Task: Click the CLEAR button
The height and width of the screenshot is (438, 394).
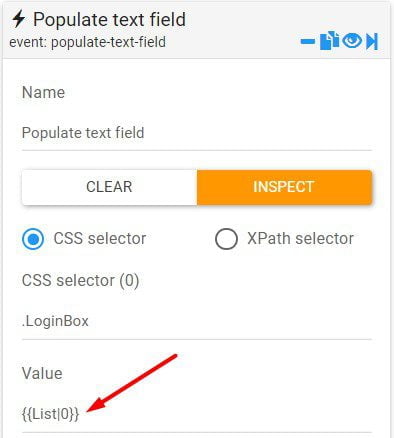Action: pyautogui.click(x=109, y=187)
